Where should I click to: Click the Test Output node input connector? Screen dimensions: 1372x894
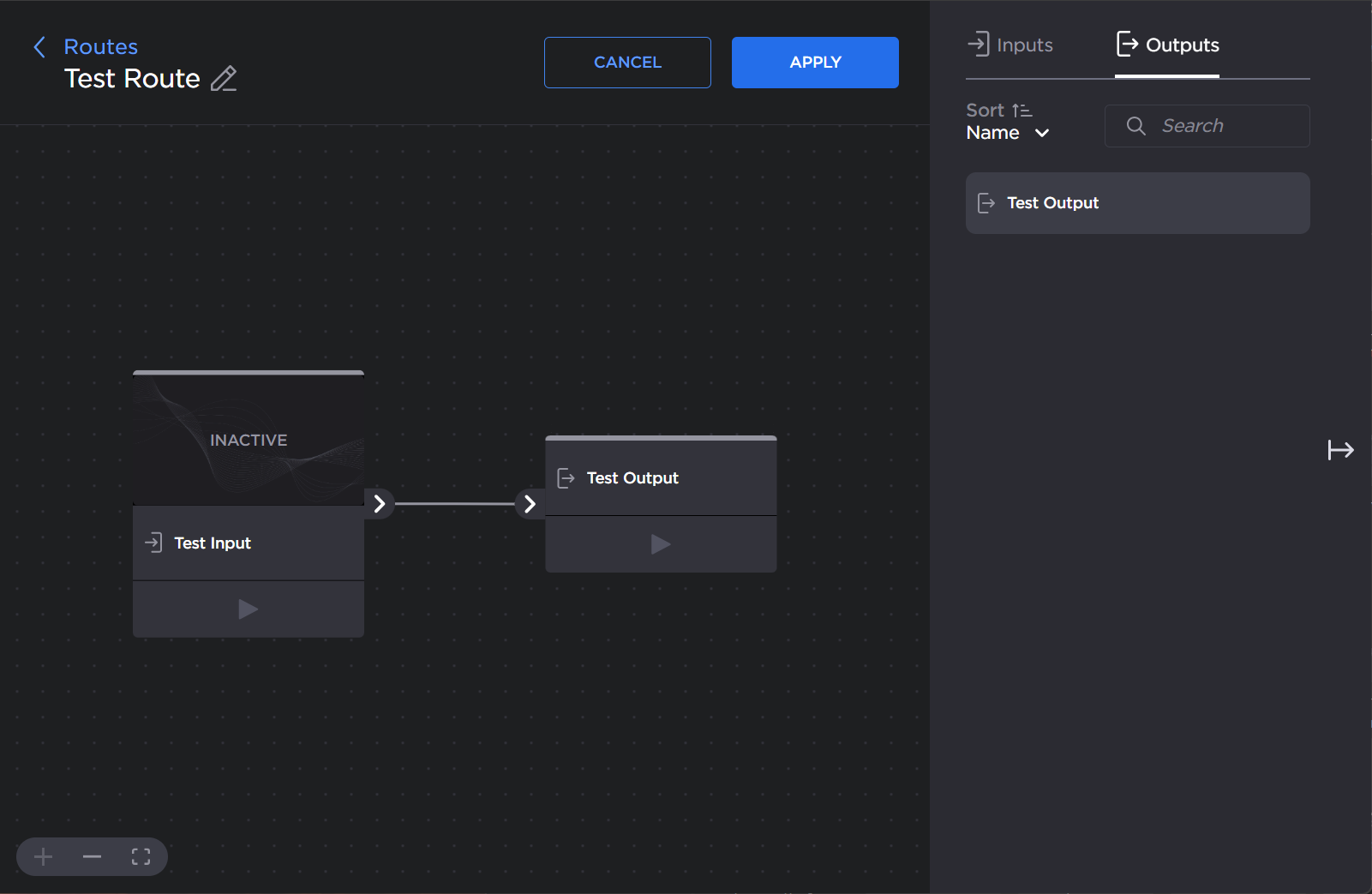tap(530, 504)
